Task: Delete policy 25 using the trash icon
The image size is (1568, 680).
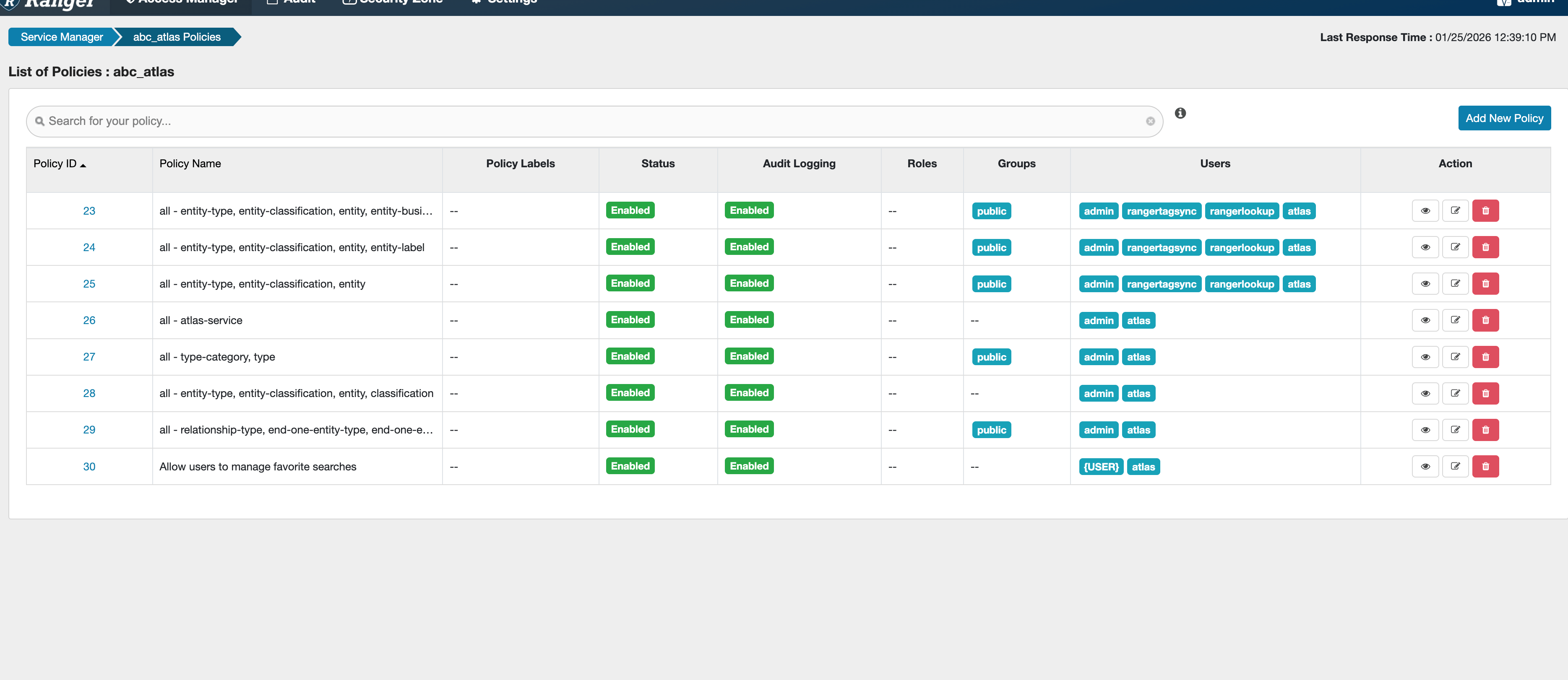Action: (x=1485, y=283)
